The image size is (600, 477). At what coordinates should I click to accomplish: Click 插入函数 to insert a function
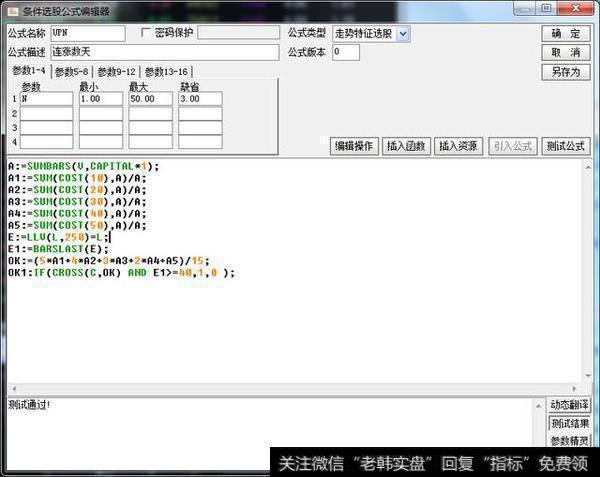pyautogui.click(x=406, y=146)
